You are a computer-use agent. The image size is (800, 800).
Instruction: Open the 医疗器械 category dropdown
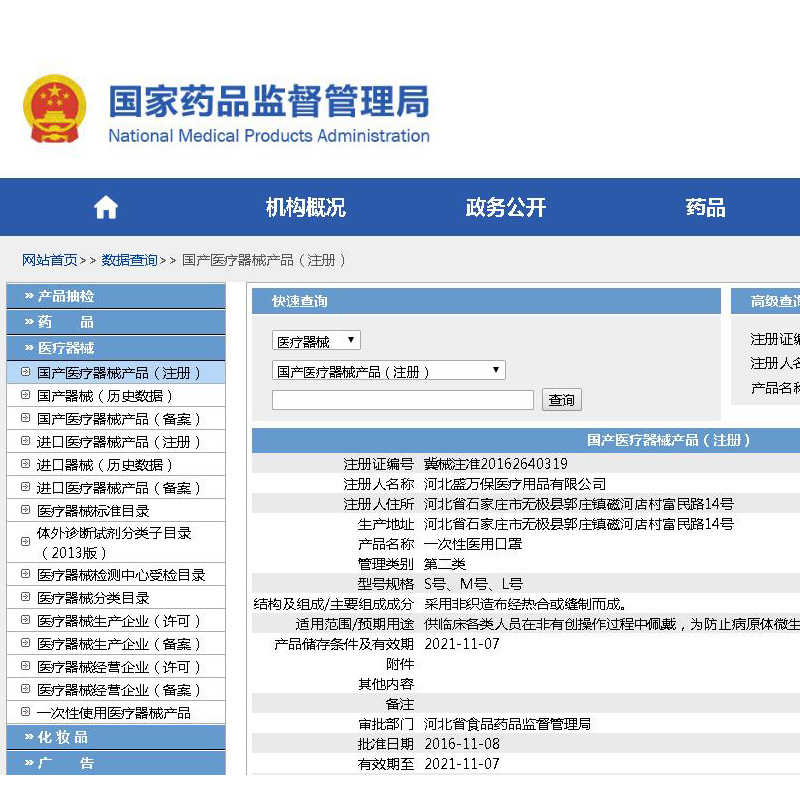tap(316, 341)
